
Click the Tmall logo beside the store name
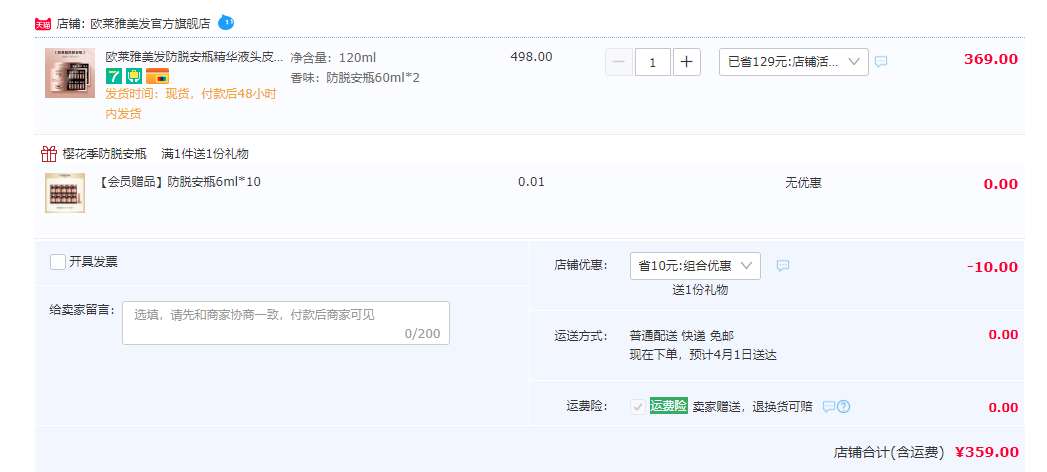click(43, 25)
